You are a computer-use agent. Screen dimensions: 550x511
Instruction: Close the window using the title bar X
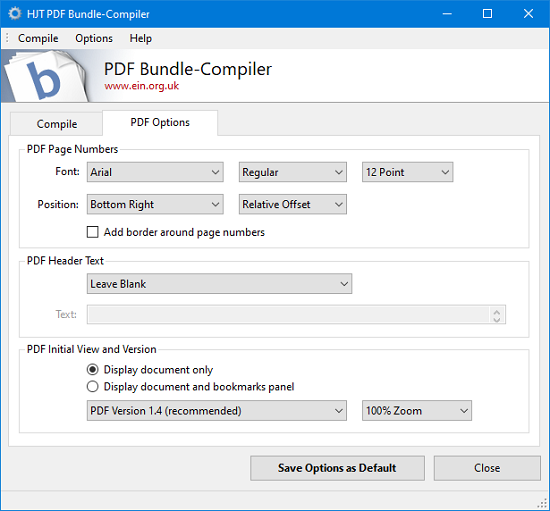click(x=528, y=14)
